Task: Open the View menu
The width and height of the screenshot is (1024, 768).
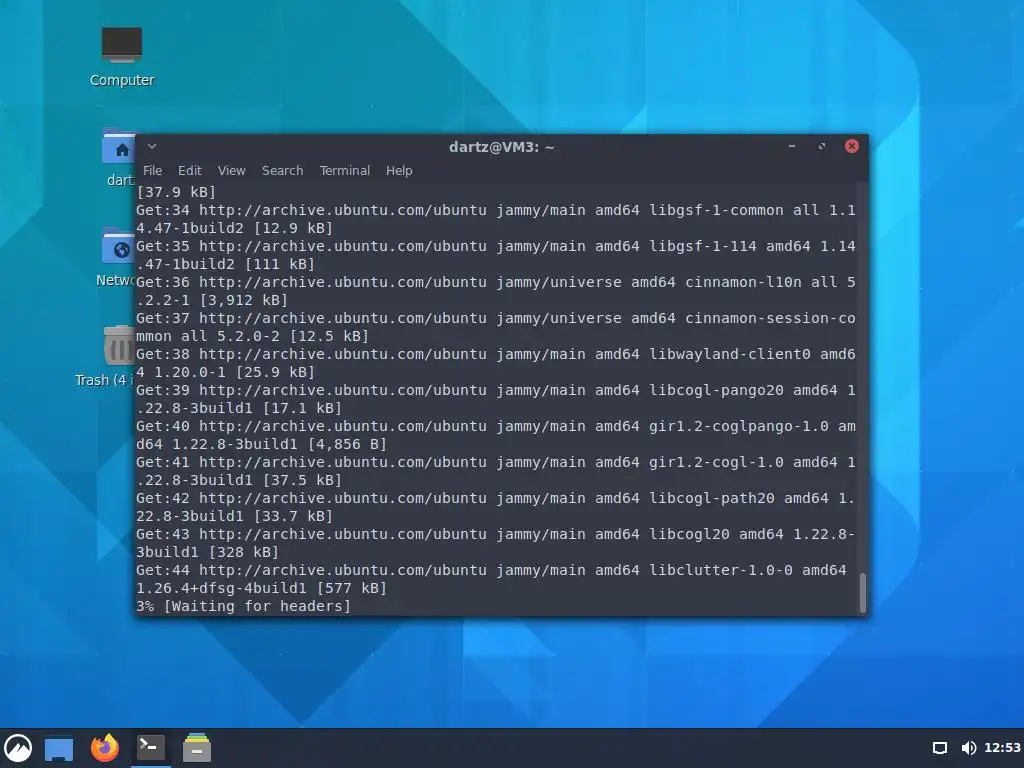Action: (x=231, y=170)
